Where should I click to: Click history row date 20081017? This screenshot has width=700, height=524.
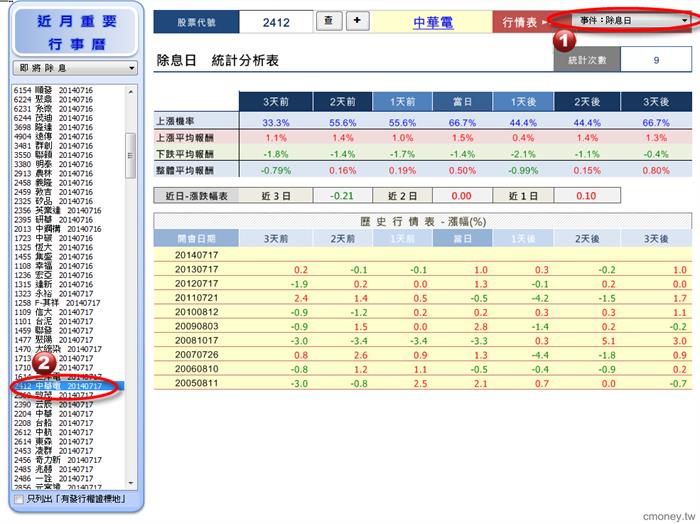[x=196, y=341]
